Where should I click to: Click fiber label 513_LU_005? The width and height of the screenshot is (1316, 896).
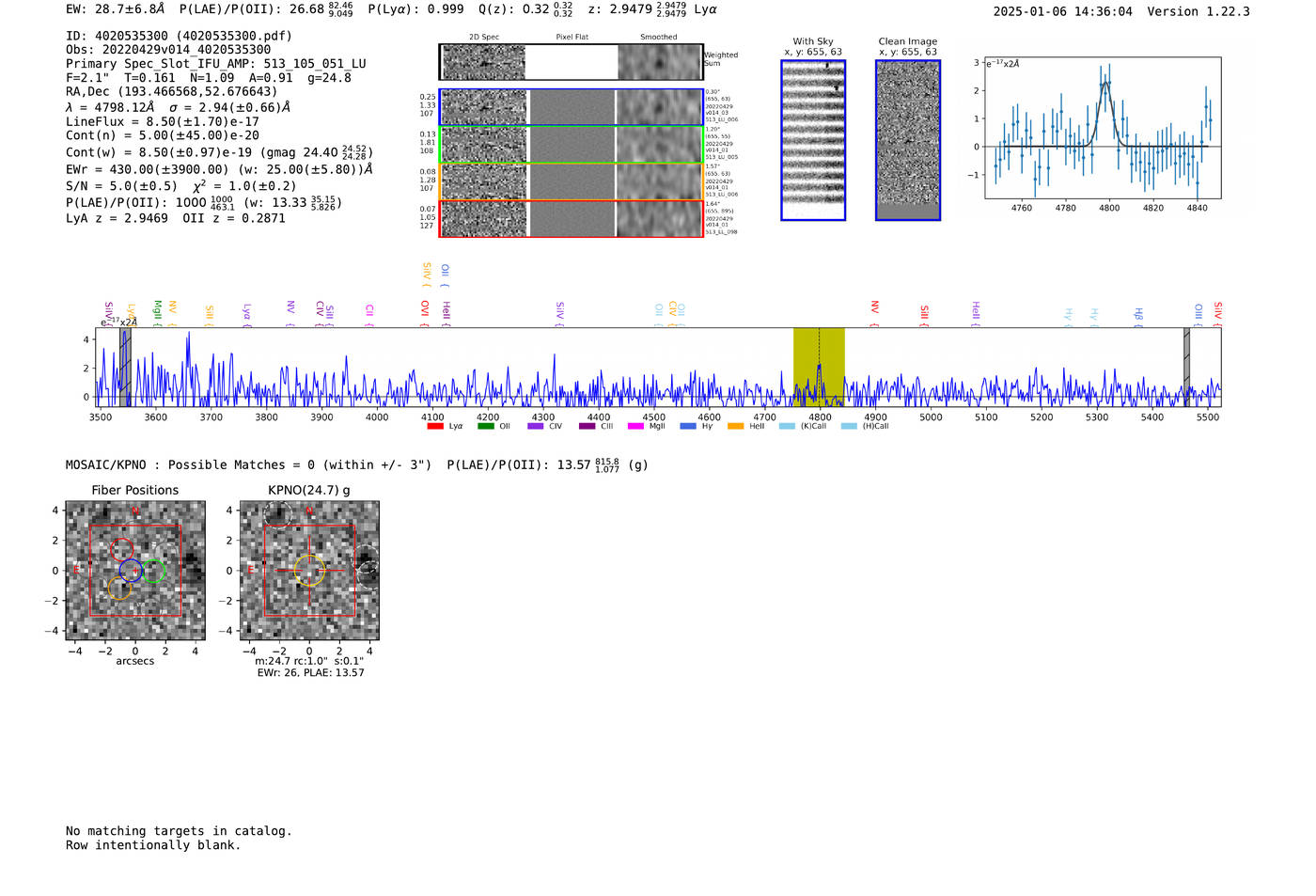(x=722, y=157)
